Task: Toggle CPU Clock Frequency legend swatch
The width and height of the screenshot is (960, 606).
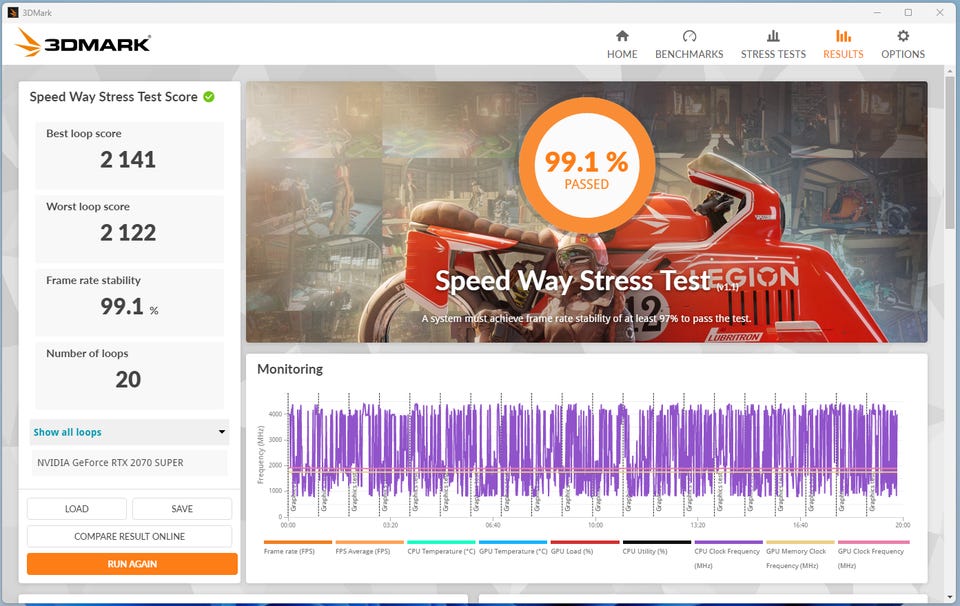Action: click(729, 542)
